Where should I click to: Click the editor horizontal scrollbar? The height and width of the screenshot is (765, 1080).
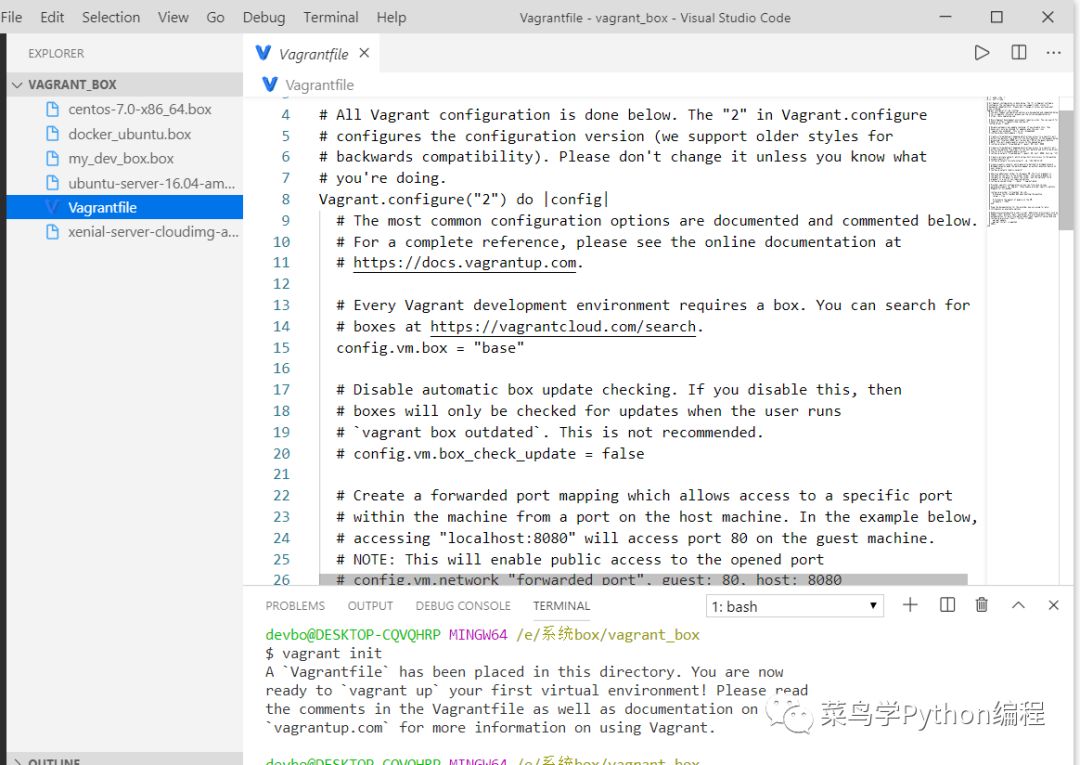tap(643, 580)
